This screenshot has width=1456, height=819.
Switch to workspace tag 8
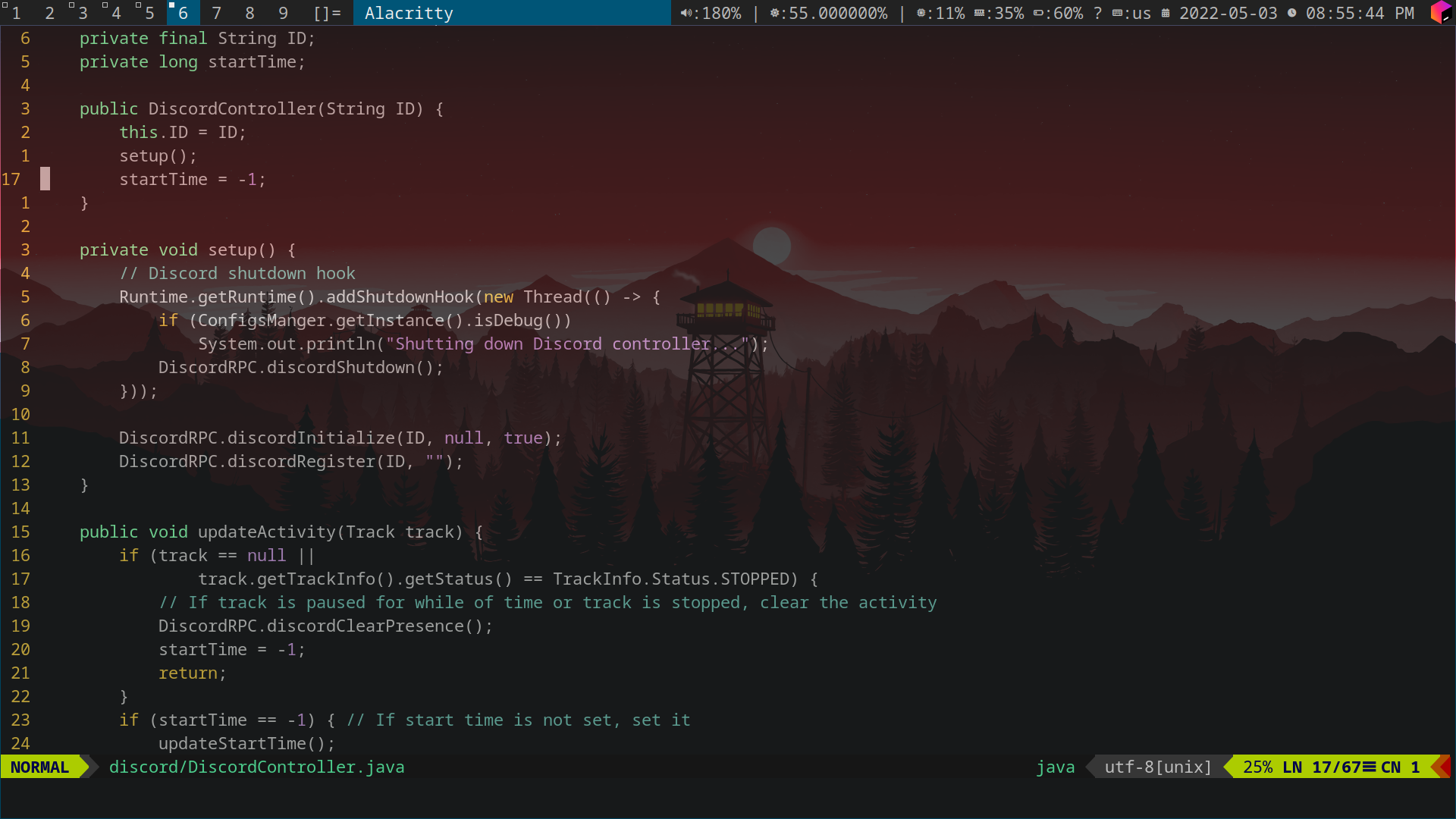pos(249,13)
